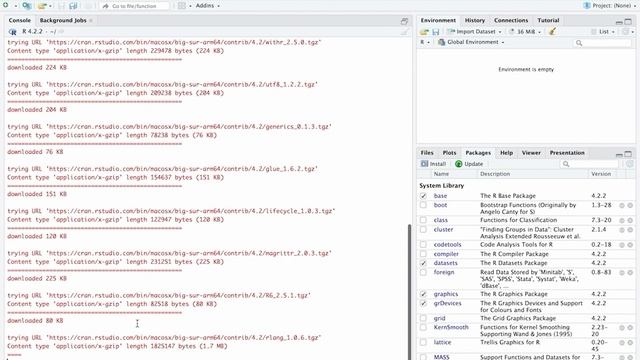Refresh the Packages list
The width and height of the screenshot is (640, 360).
(x=629, y=164)
